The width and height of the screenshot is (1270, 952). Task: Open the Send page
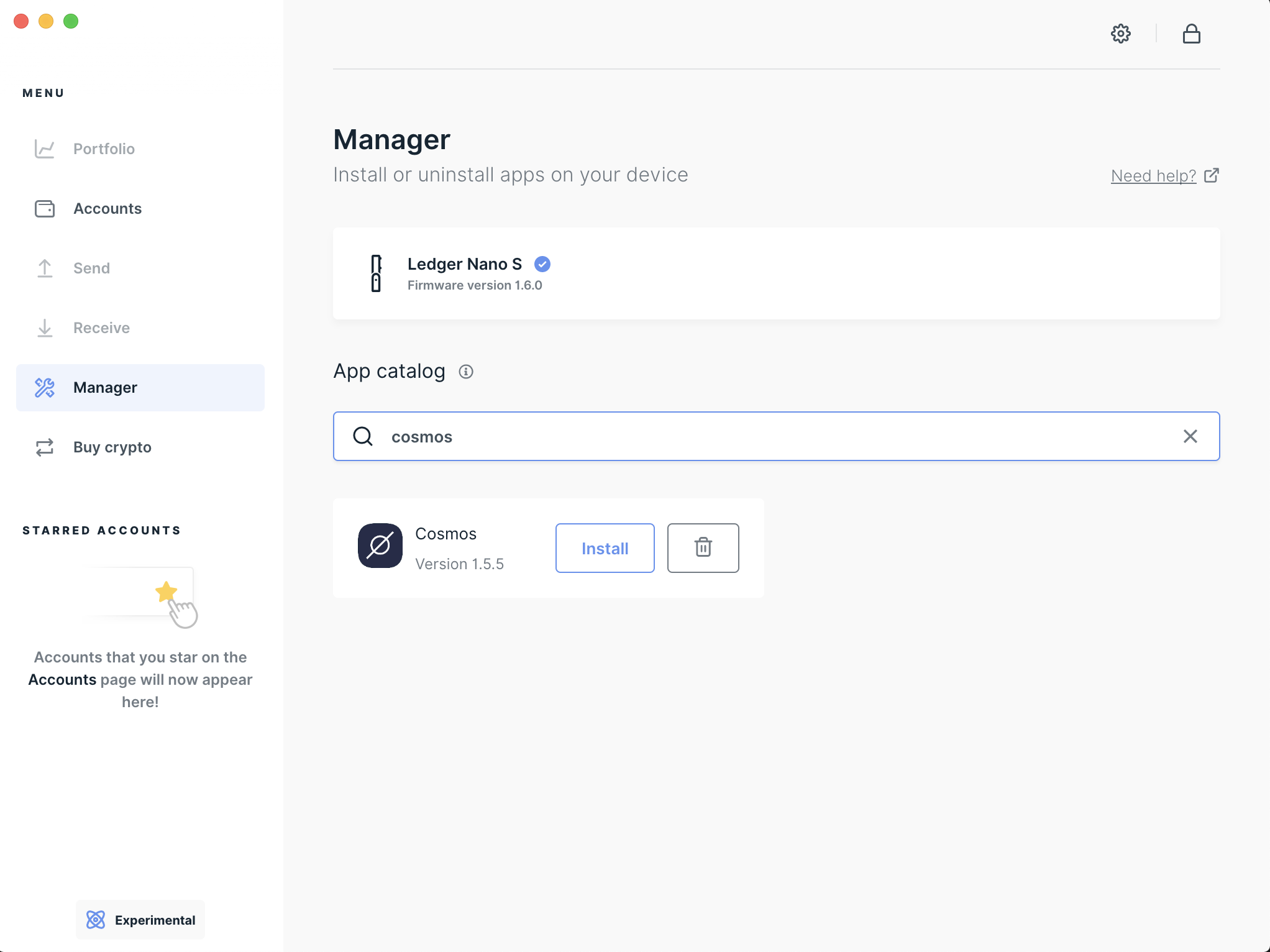[x=91, y=268]
